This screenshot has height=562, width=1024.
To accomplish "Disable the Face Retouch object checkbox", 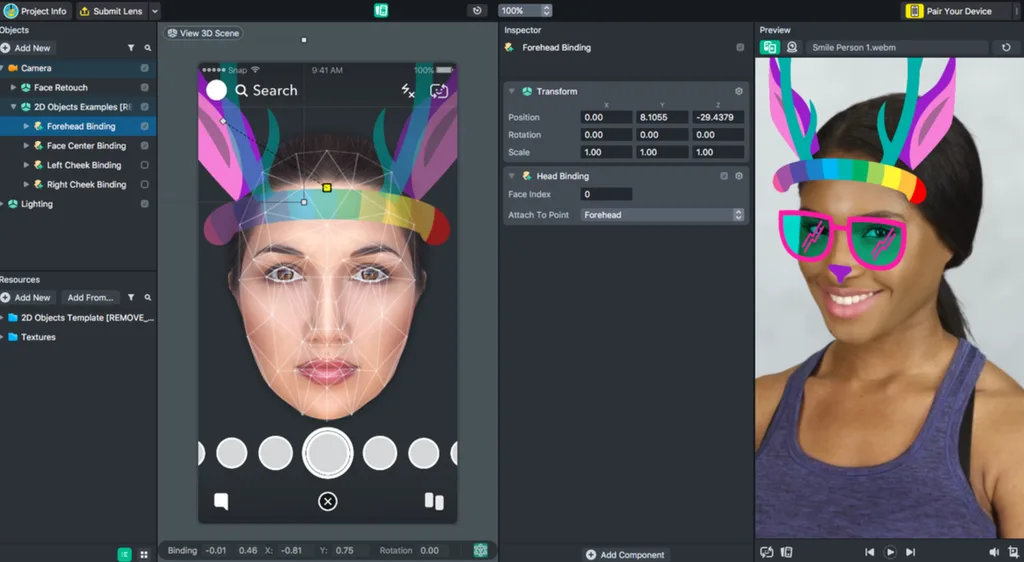I will click(x=145, y=88).
